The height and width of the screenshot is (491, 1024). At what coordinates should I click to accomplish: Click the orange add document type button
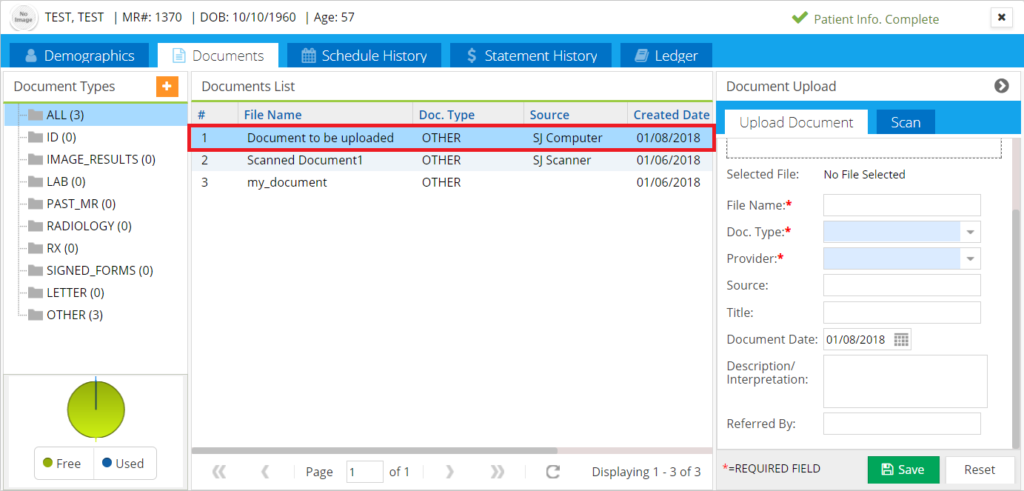(x=166, y=87)
